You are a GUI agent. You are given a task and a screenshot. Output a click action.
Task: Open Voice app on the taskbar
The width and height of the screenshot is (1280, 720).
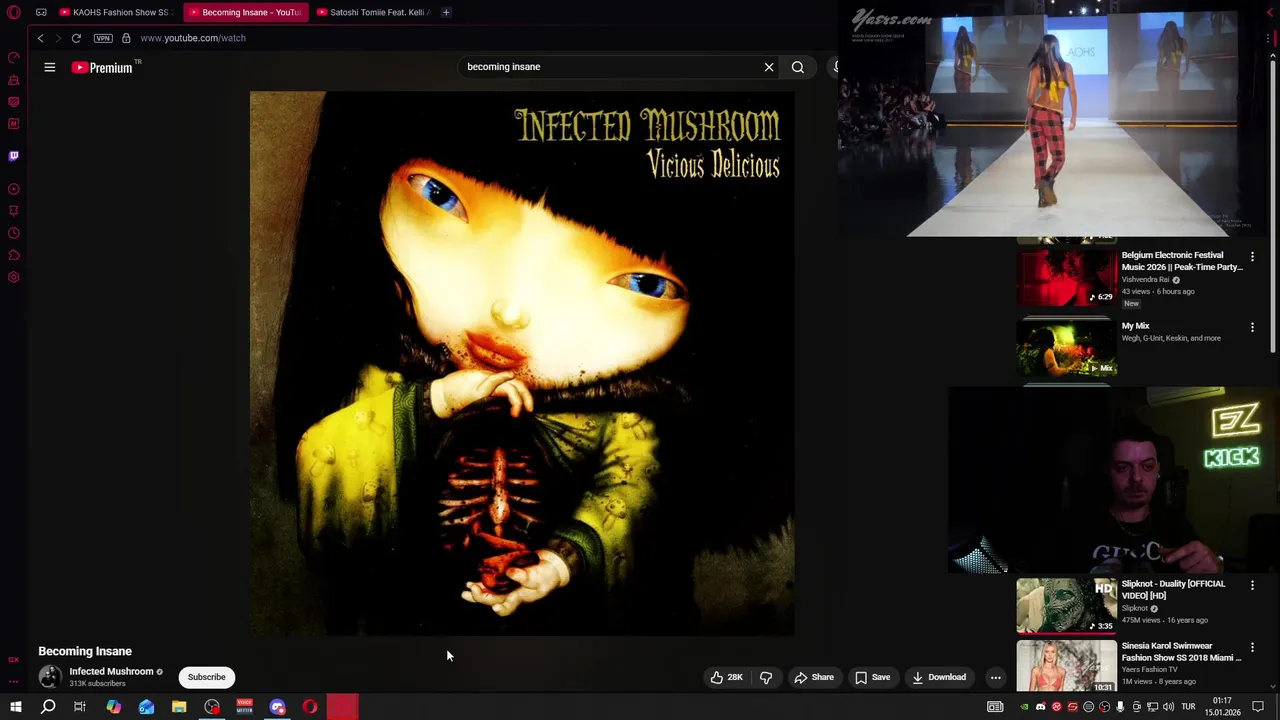click(245, 707)
